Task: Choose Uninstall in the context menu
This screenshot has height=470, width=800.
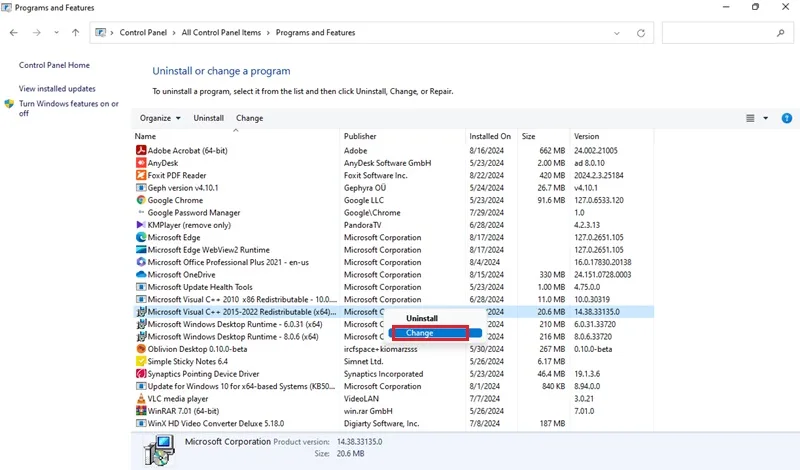Action: coord(421,318)
